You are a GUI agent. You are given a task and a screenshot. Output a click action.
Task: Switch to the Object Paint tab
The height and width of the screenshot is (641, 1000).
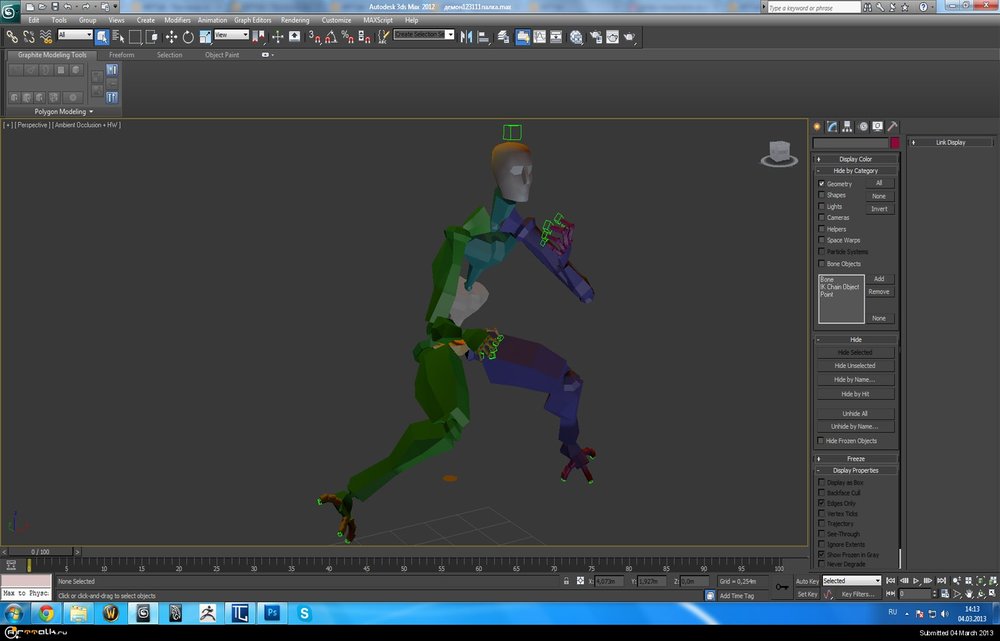pos(222,55)
